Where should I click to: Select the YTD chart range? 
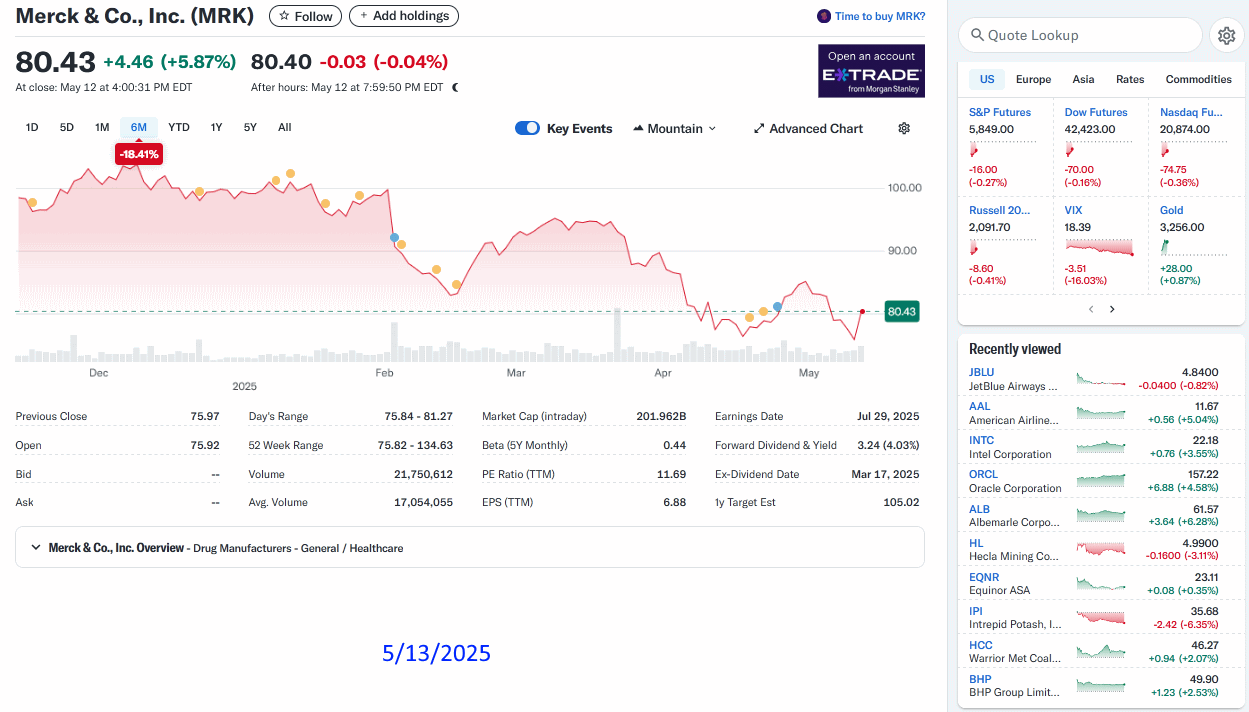click(x=179, y=127)
